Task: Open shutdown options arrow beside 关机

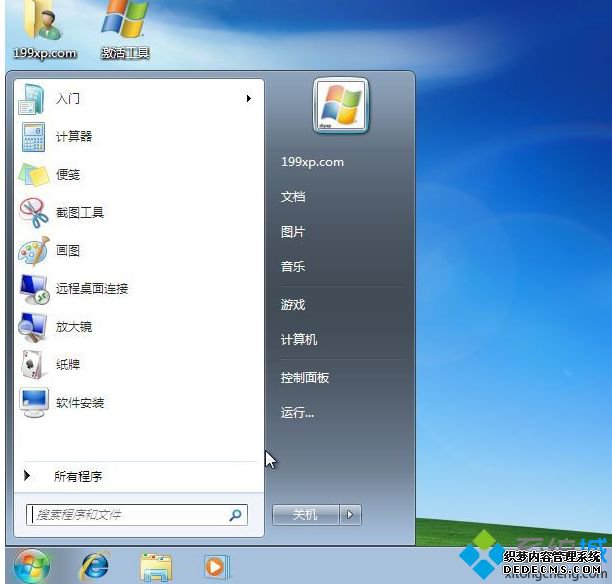Action: (x=350, y=515)
